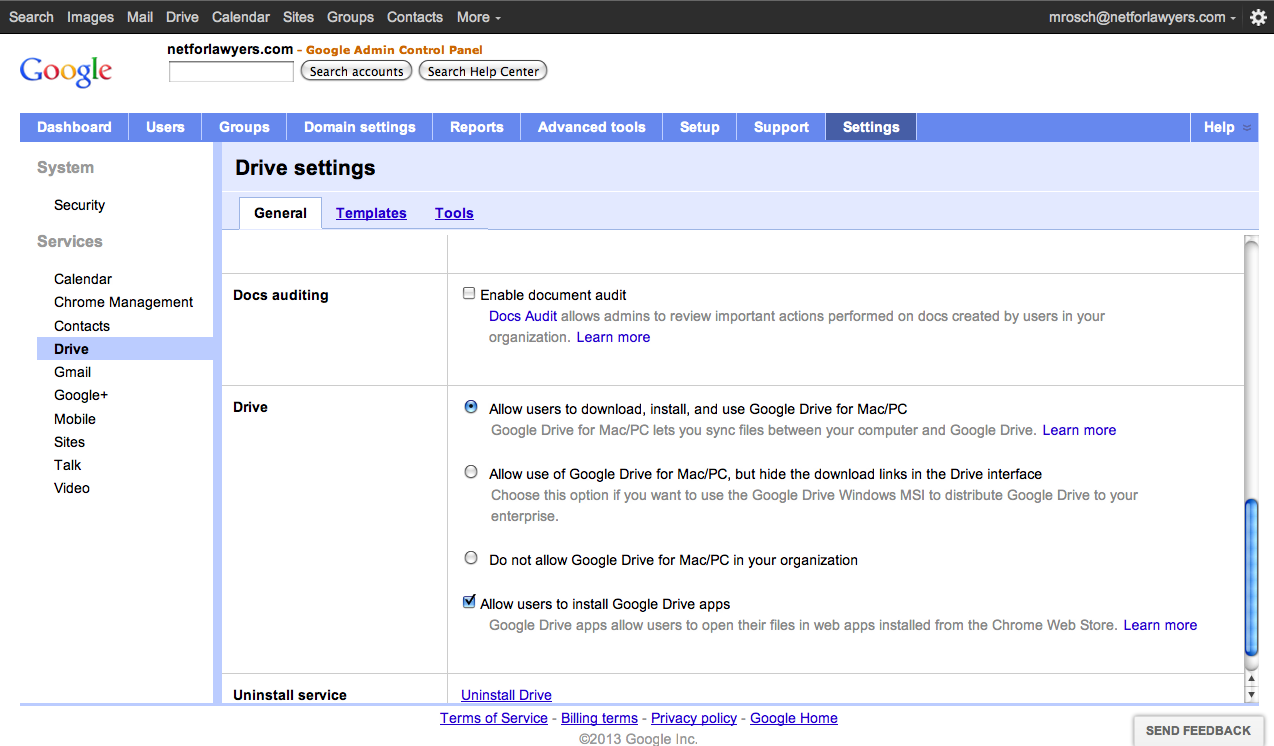This screenshot has width=1274, height=746.
Task: Open Calendar service settings in sidebar
Action: [83, 279]
